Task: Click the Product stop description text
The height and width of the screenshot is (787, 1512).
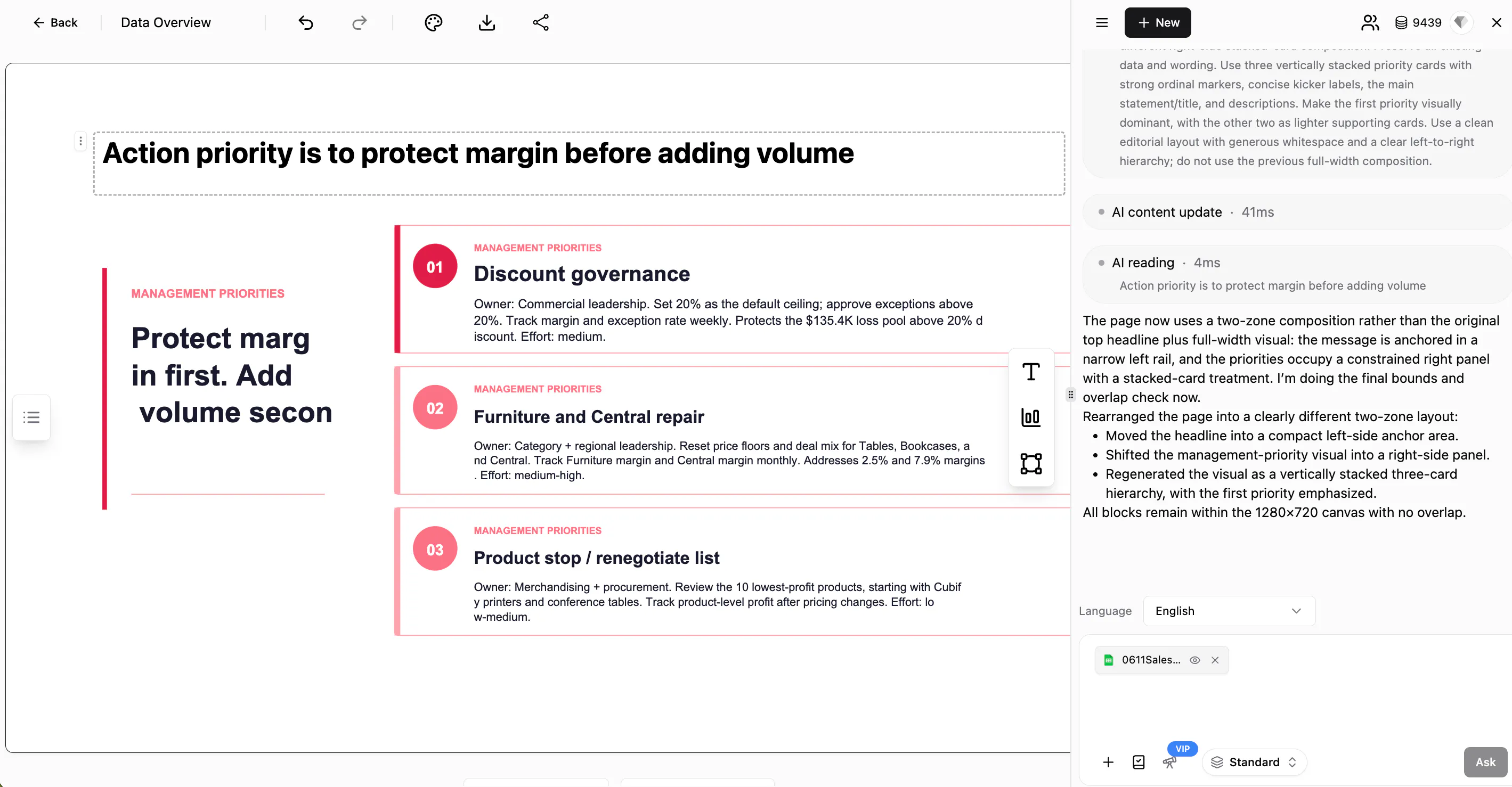Action: [x=717, y=602]
